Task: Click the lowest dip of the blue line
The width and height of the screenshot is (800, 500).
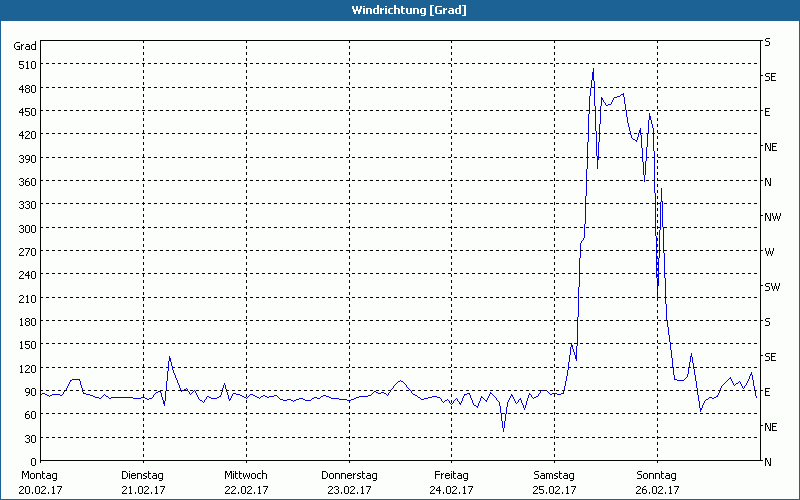Action: pyautogui.click(x=503, y=431)
